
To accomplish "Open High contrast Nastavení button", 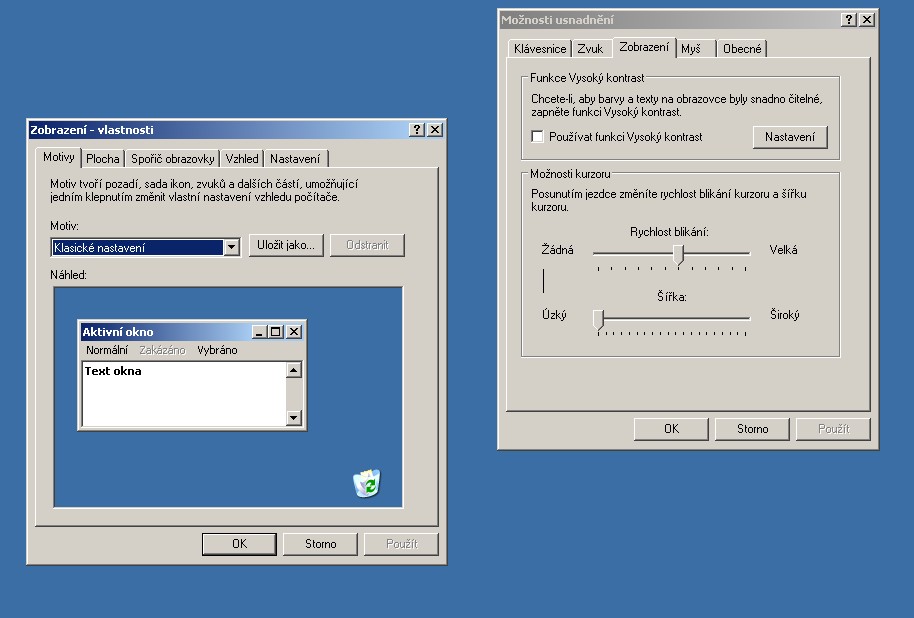I will [x=790, y=137].
